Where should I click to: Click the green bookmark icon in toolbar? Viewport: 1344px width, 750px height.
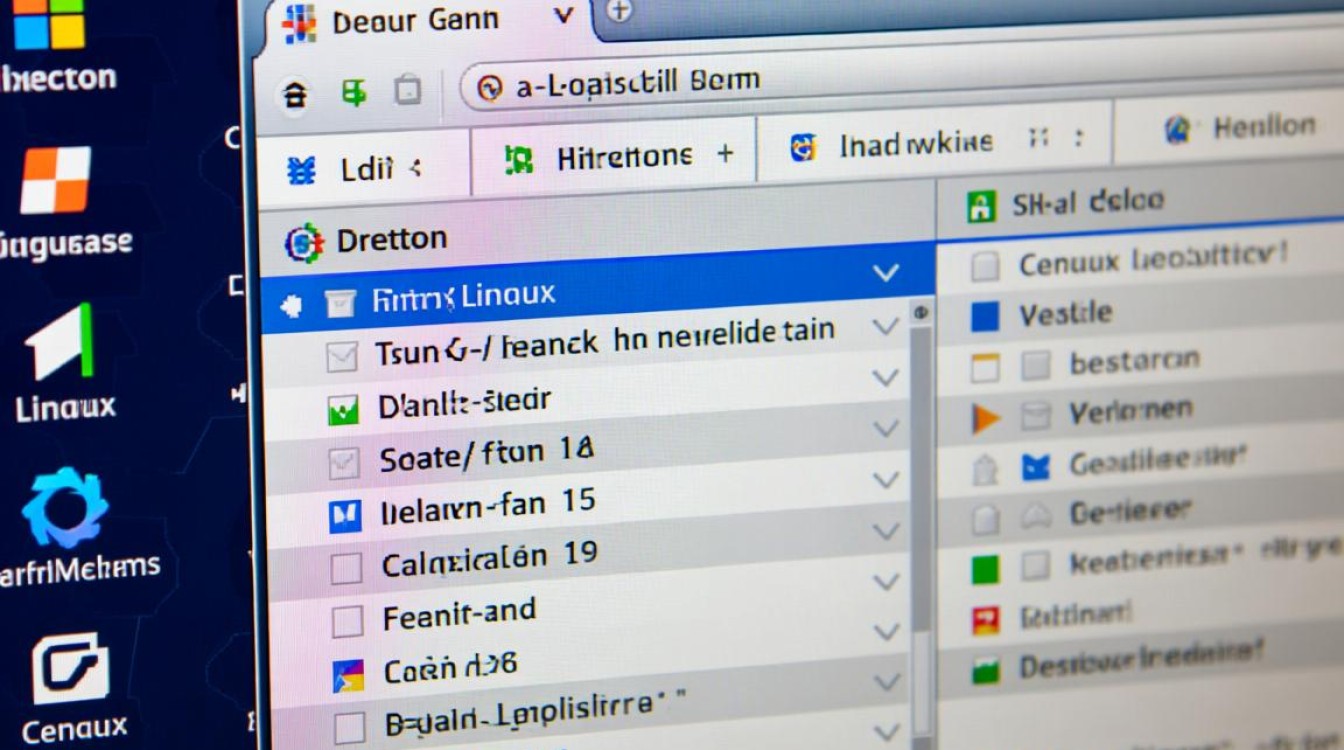353,93
